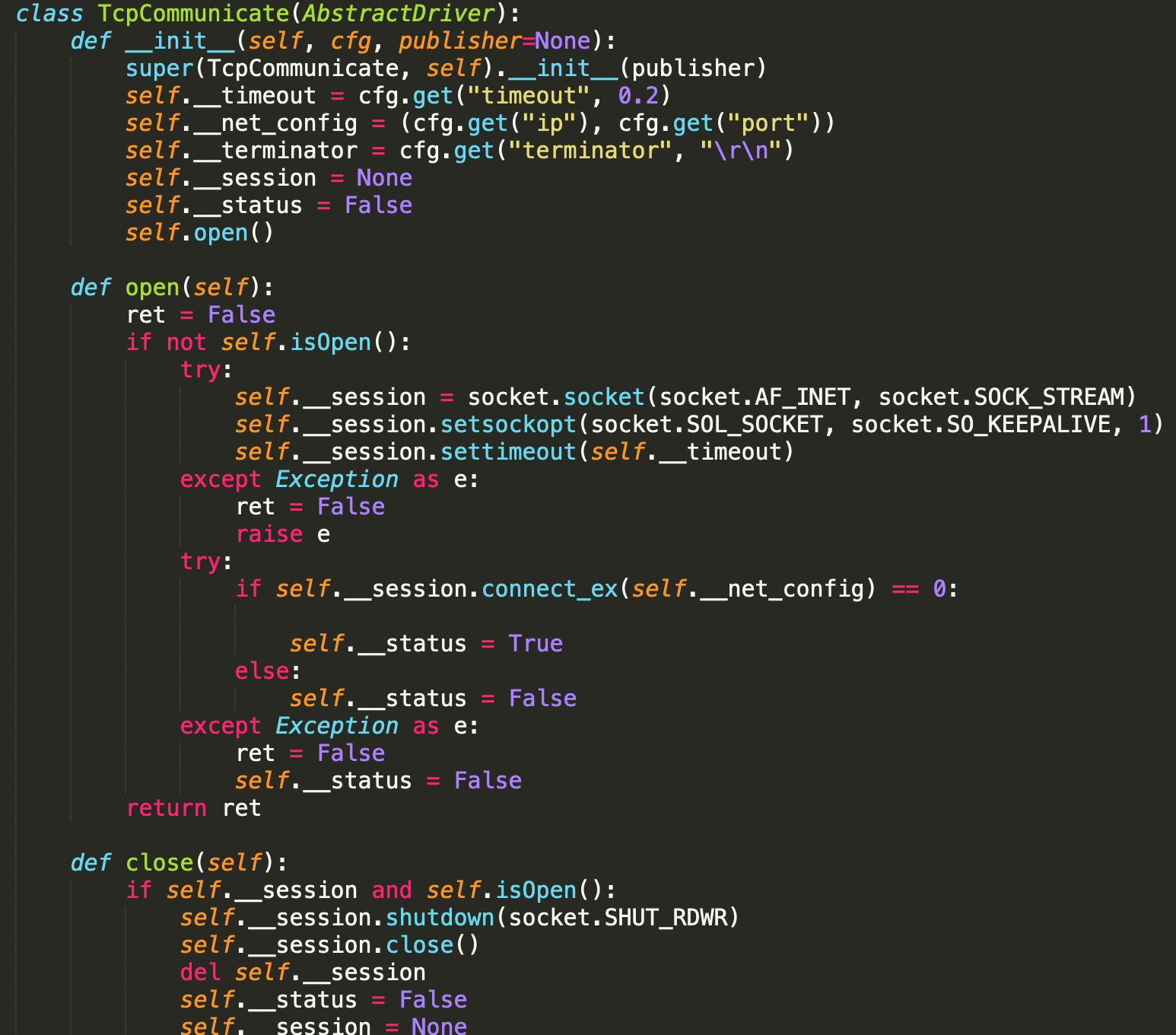This screenshot has width=1176, height=1035.
Task: Click False in the __status line in __init__
Action: click(x=378, y=205)
